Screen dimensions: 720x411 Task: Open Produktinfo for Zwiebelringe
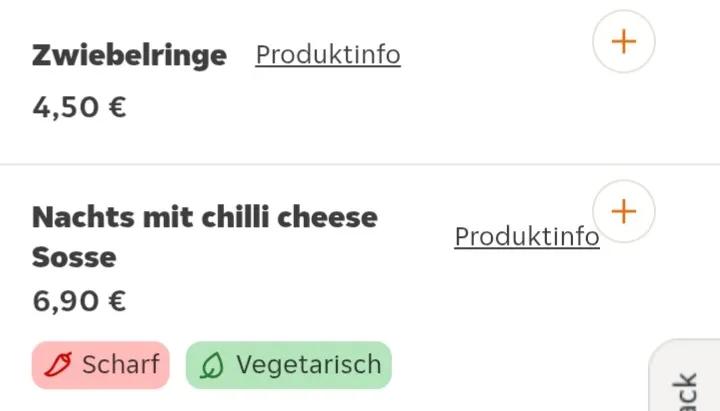pyautogui.click(x=328, y=54)
